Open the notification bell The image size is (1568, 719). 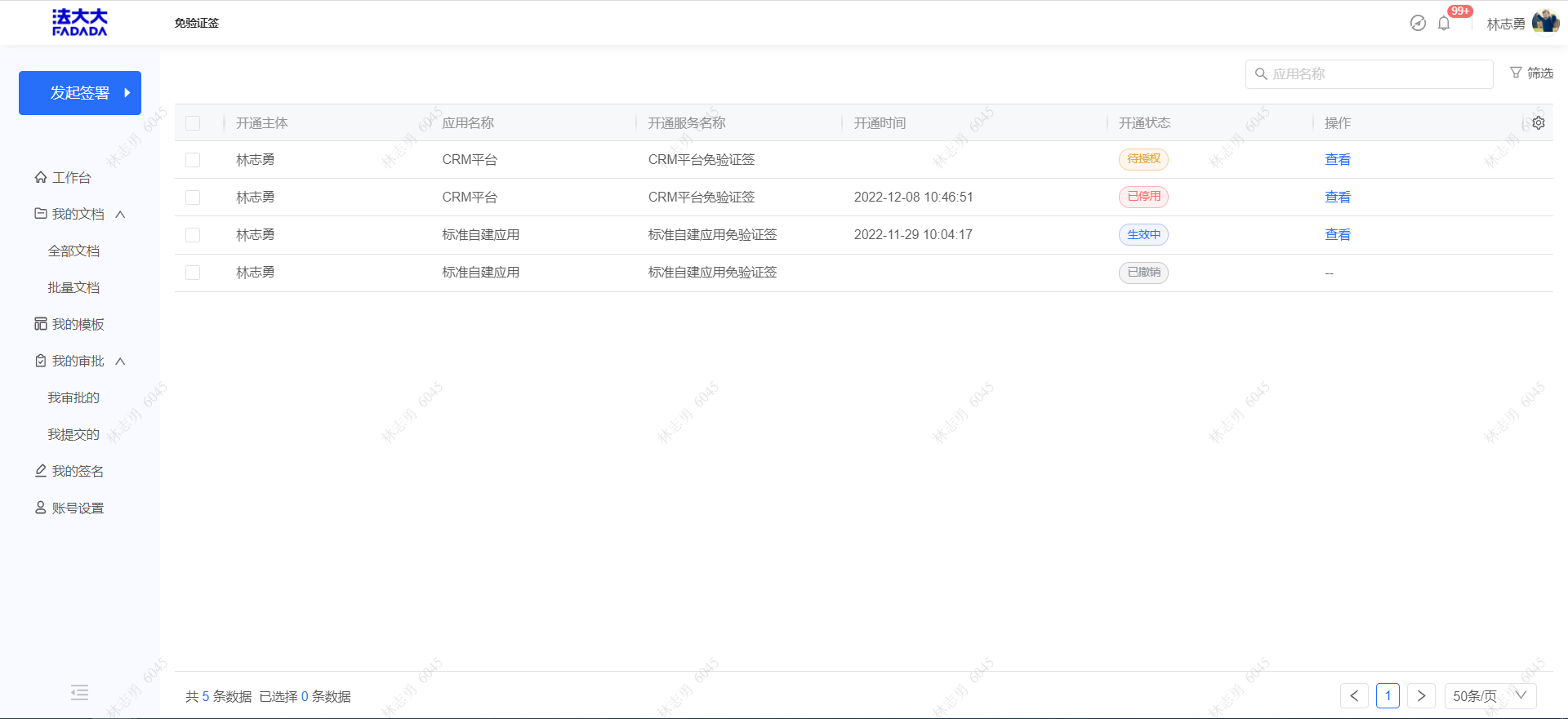point(1444,24)
